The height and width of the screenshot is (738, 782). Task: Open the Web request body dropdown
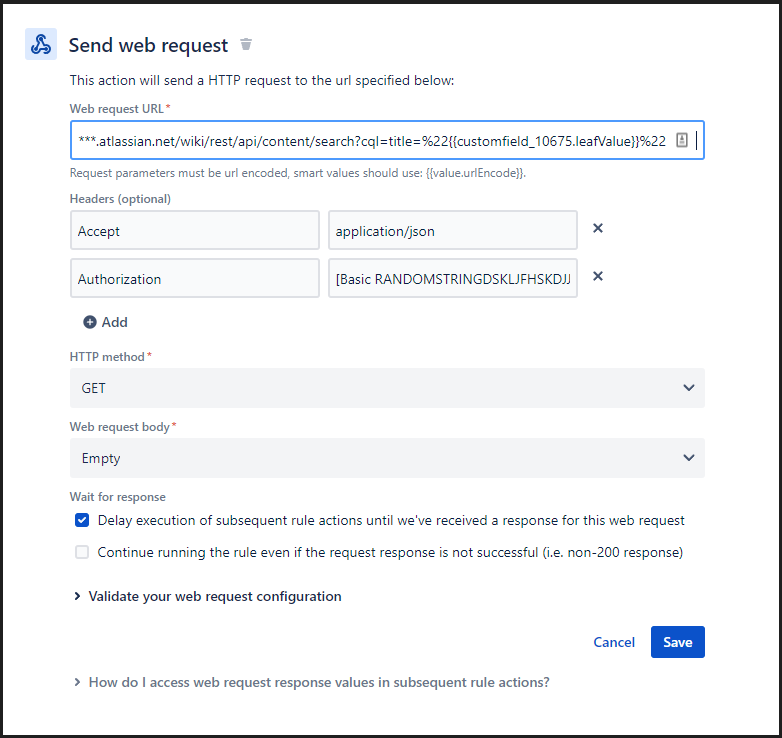coord(387,458)
